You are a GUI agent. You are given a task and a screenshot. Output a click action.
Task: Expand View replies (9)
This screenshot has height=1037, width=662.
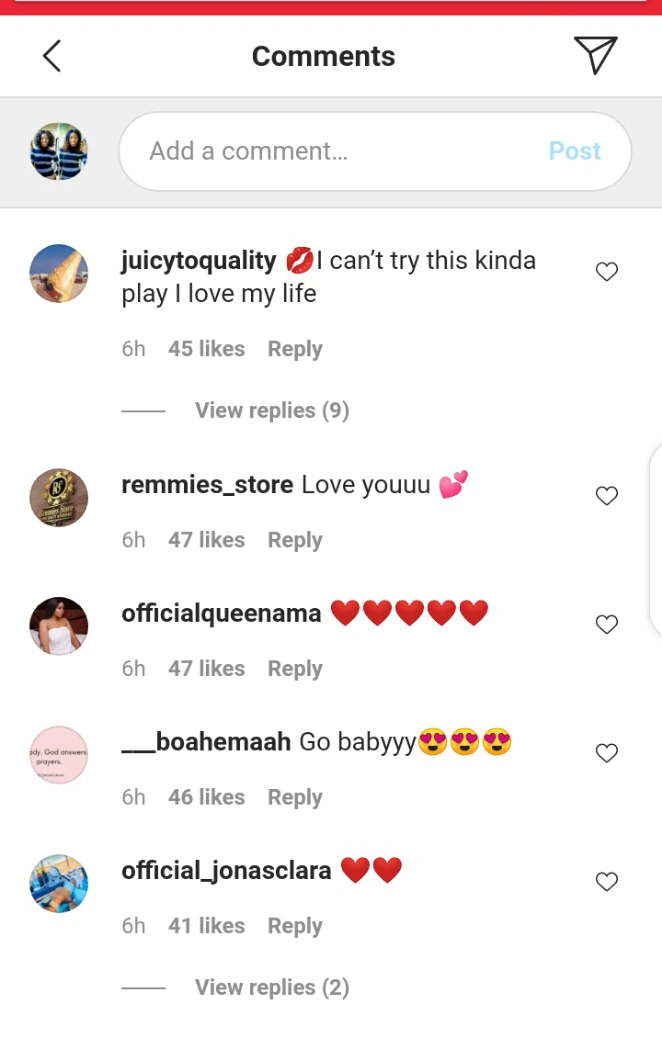pyautogui.click(x=271, y=410)
